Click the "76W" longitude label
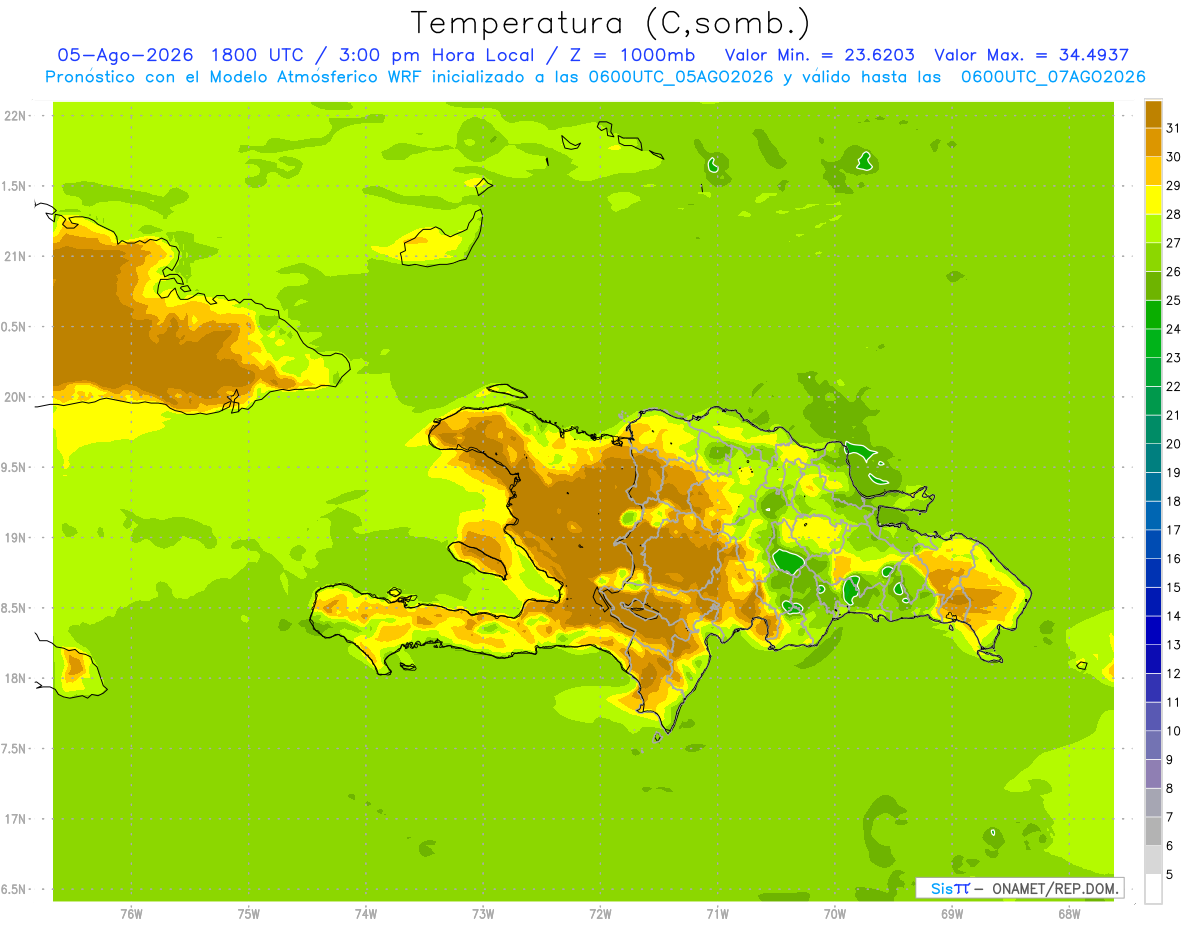Image resolution: width=1200 pixels, height=927 pixels. coord(131,913)
